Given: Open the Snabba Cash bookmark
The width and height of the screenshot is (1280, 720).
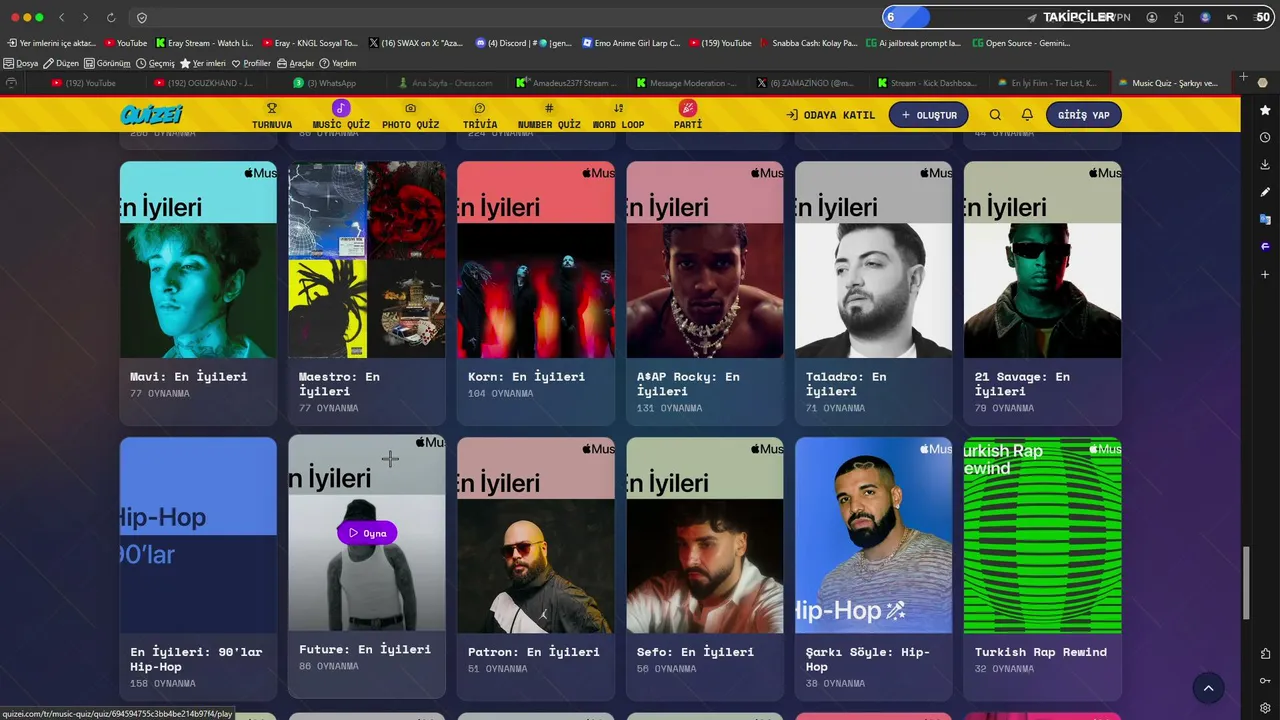Looking at the screenshot, I should [x=809, y=43].
